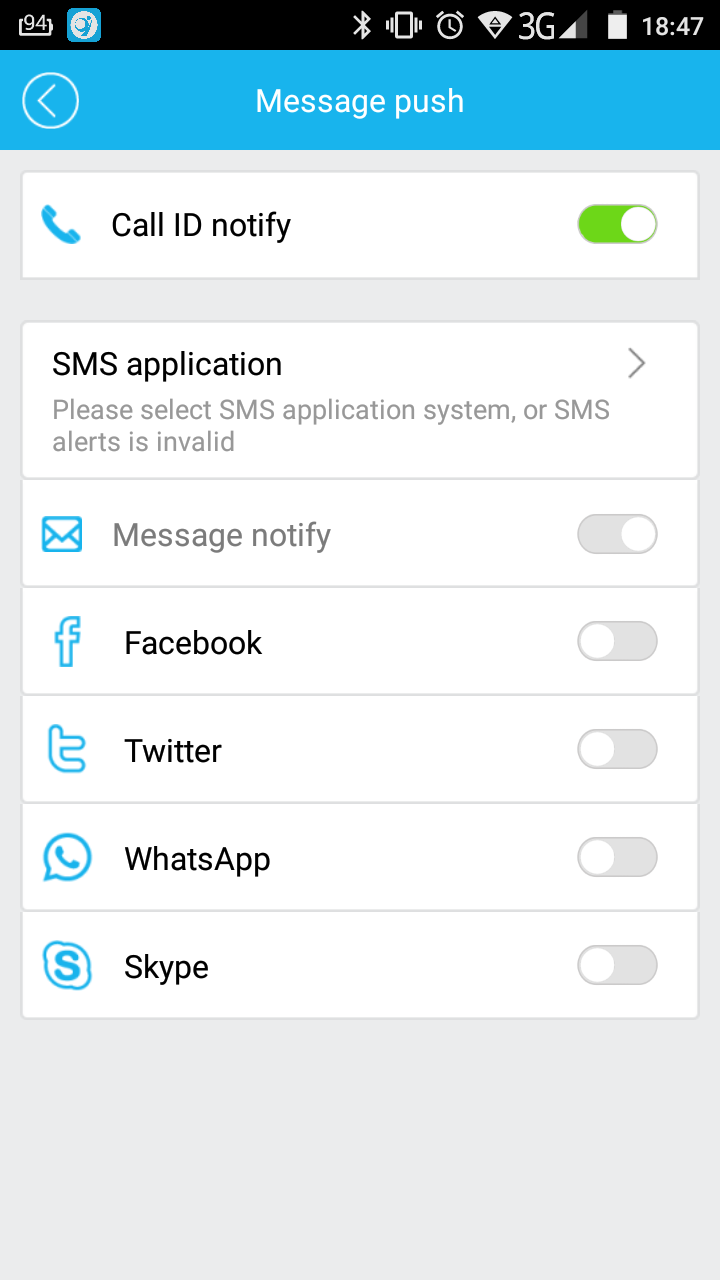This screenshot has height=1280, width=720.
Task: Tap the SMS alerts hint text
Action: tap(330, 426)
